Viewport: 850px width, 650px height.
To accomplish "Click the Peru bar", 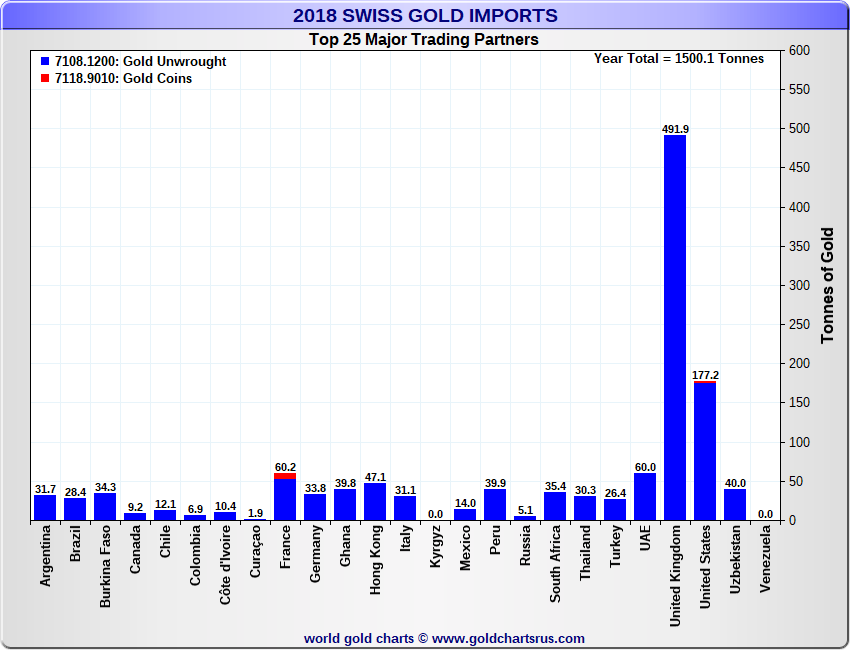I will (x=495, y=505).
